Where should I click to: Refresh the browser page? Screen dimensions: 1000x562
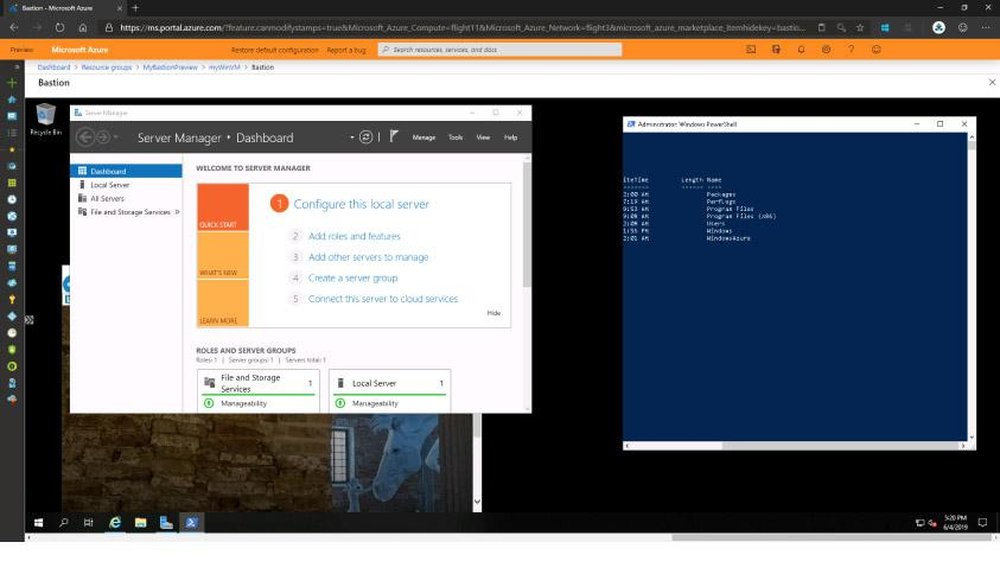[59, 27]
